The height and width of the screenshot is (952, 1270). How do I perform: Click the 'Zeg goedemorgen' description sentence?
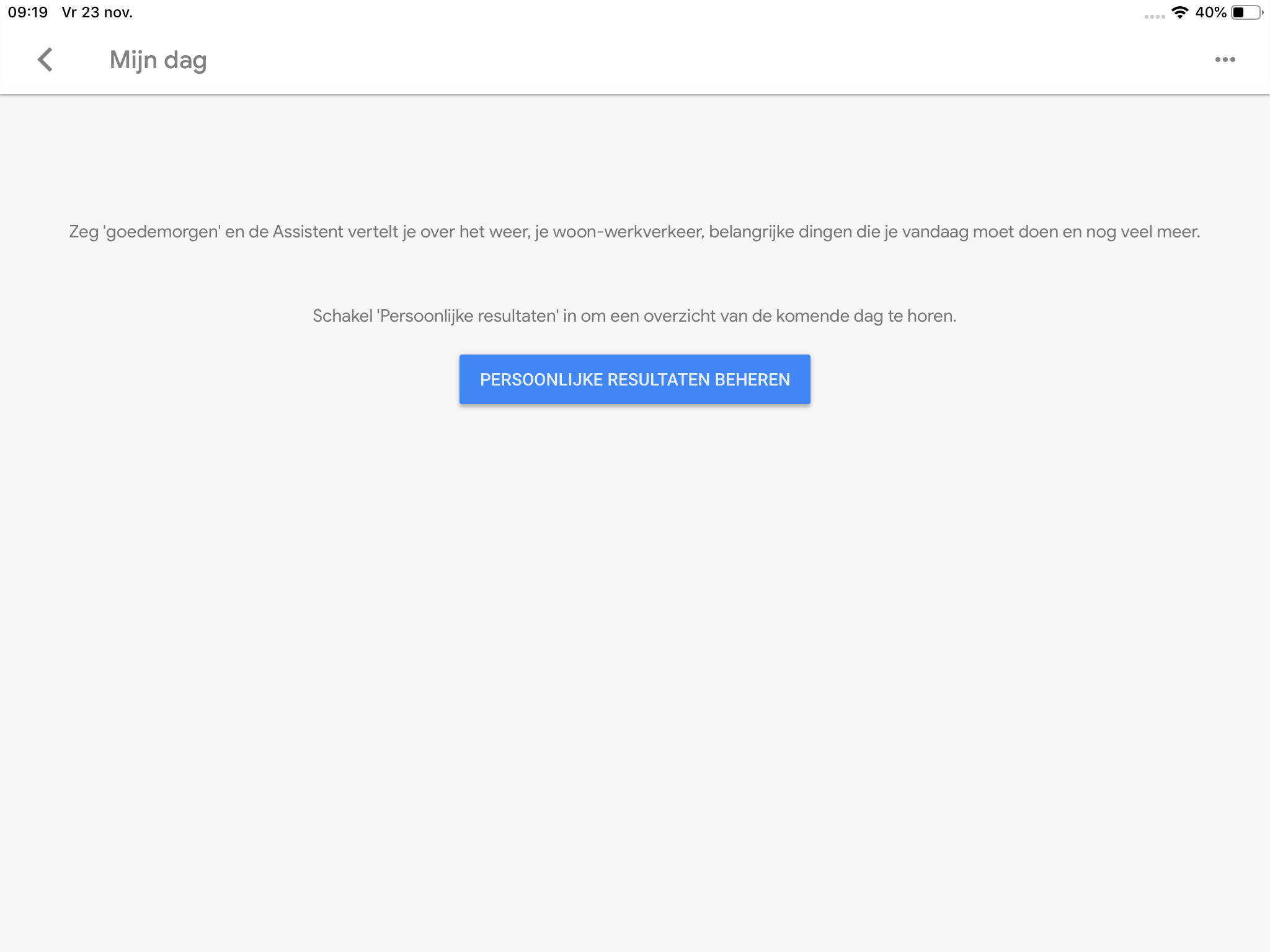634,232
